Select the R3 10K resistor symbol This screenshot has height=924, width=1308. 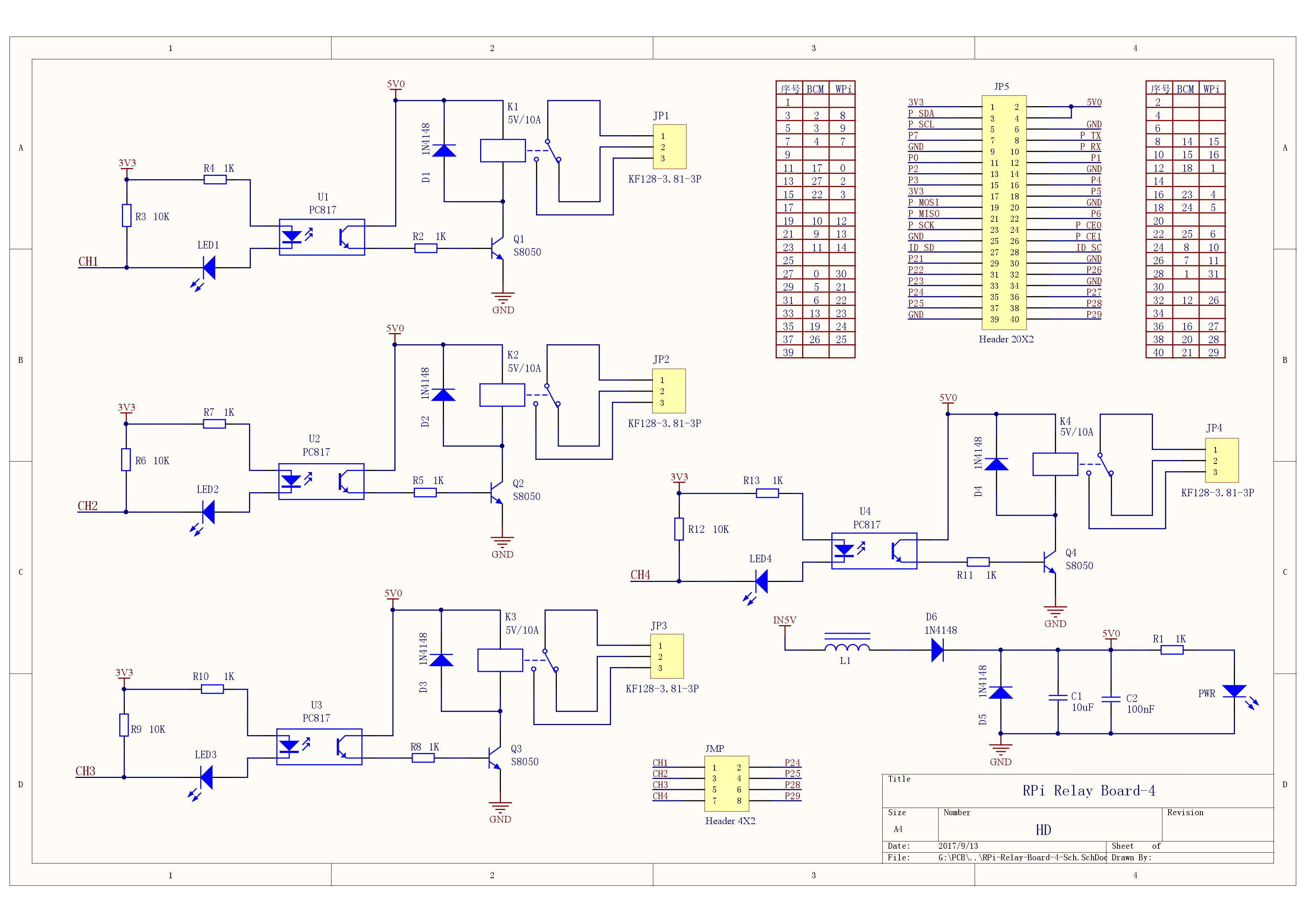126,216
